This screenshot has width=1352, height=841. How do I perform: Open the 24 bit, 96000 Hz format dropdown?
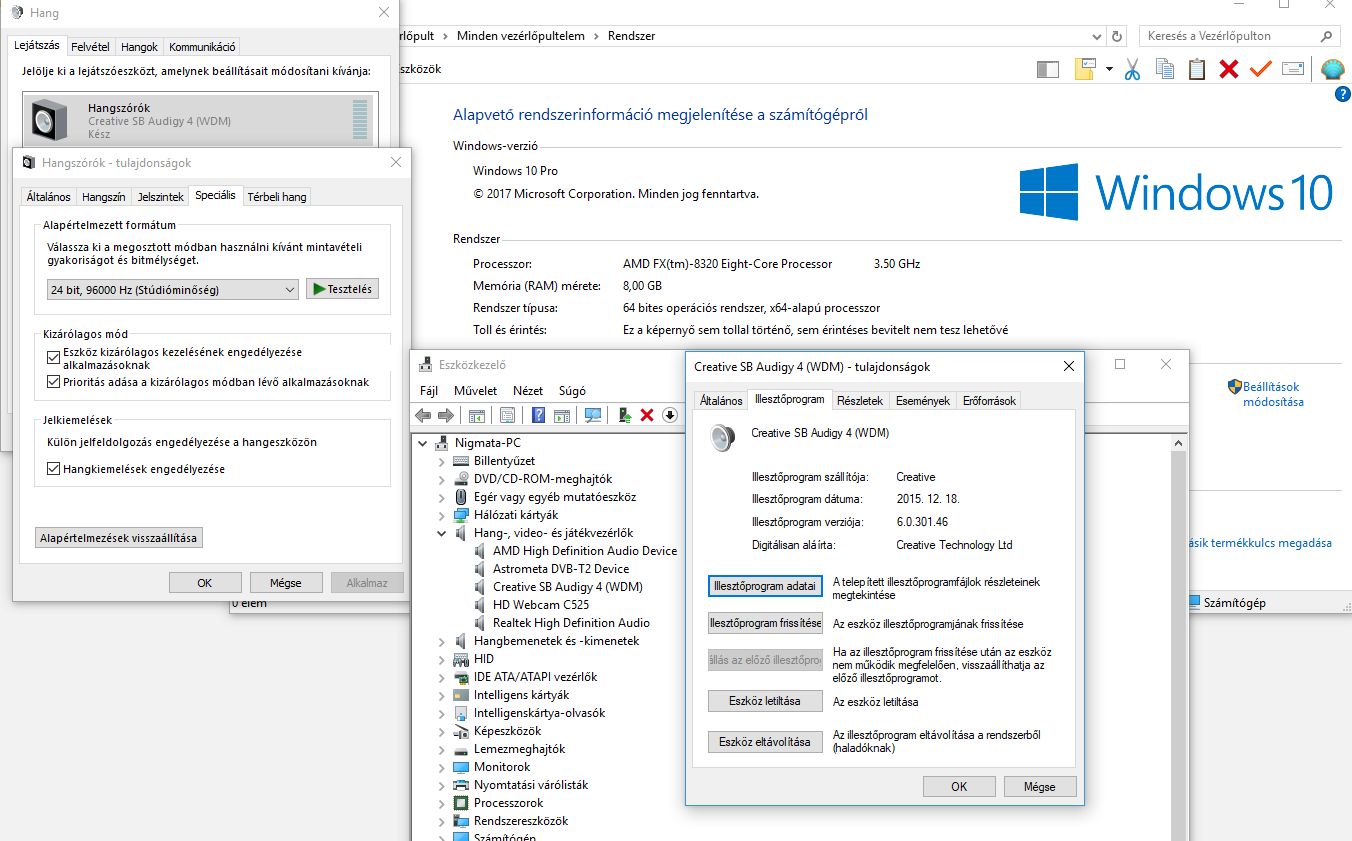pyautogui.click(x=173, y=290)
